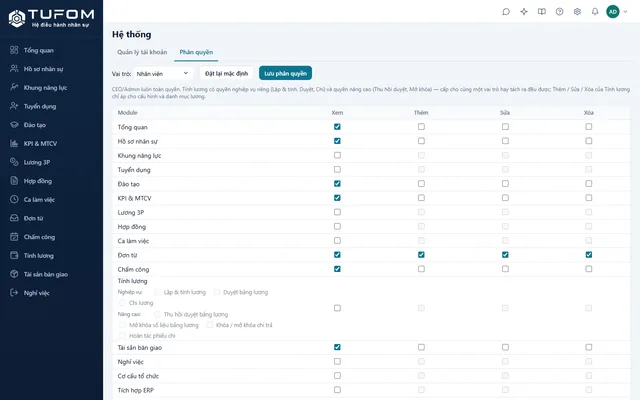Click the AD user avatar

pos(613,12)
